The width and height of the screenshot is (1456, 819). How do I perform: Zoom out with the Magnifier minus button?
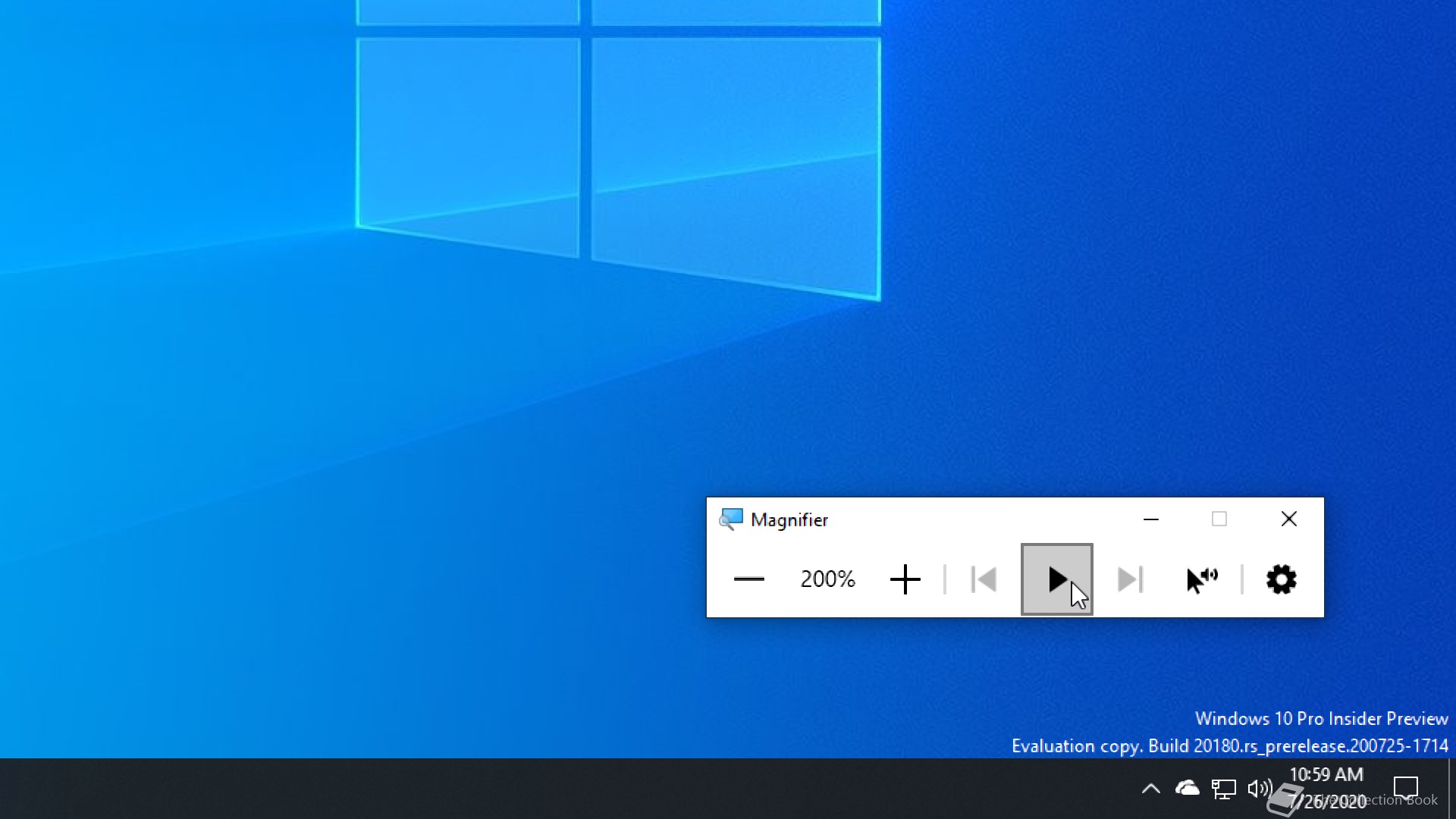[x=748, y=579]
